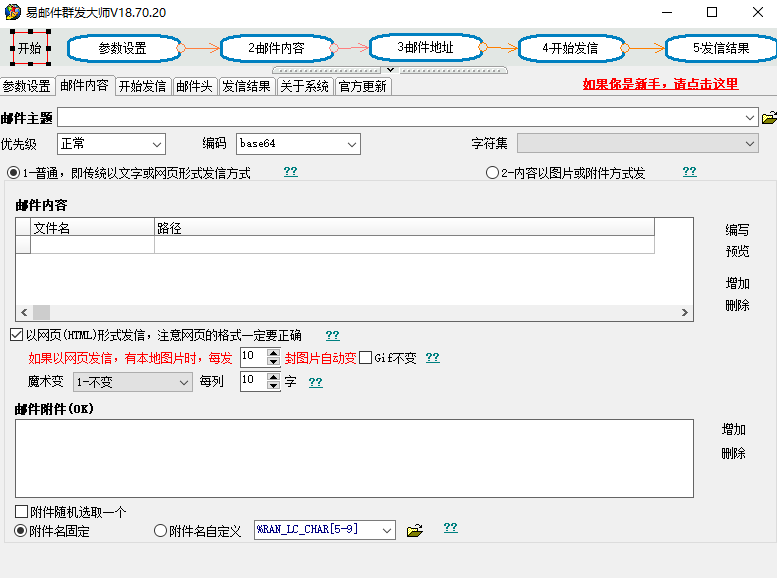Image resolution: width=777 pixels, height=578 pixels.
Task: Click folder icon beside attachment name dropdown
Action: coord(414,530)
